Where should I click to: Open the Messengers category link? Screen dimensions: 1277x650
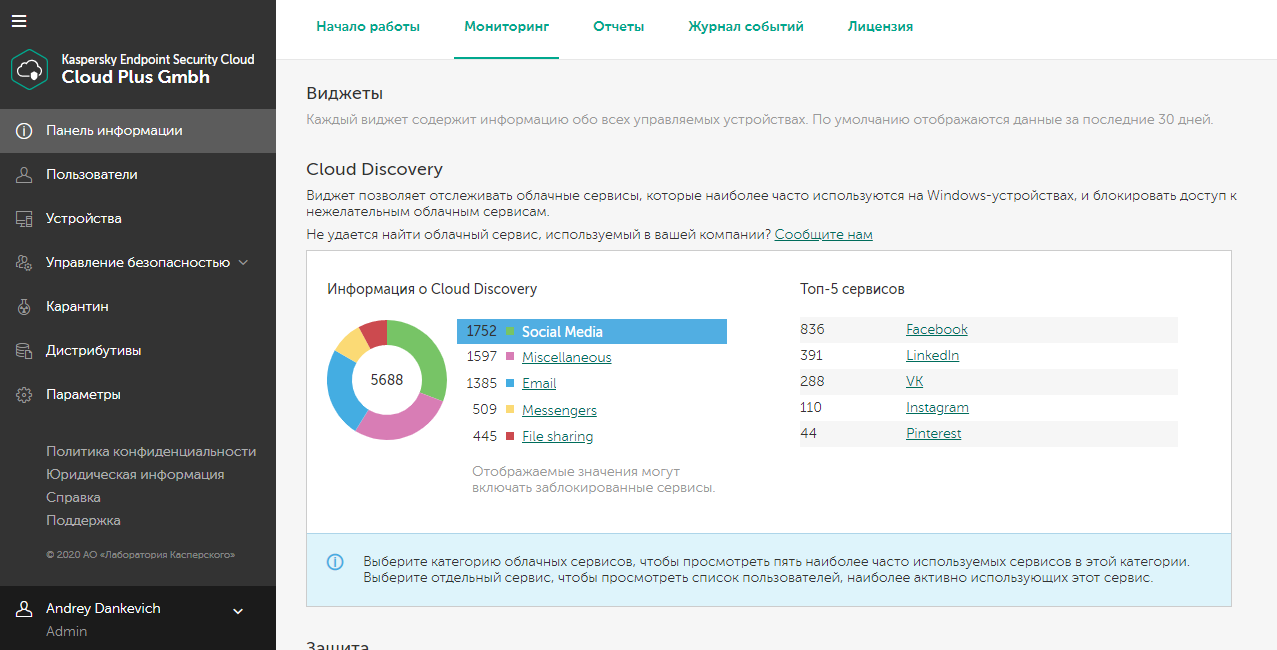point(559,411)
